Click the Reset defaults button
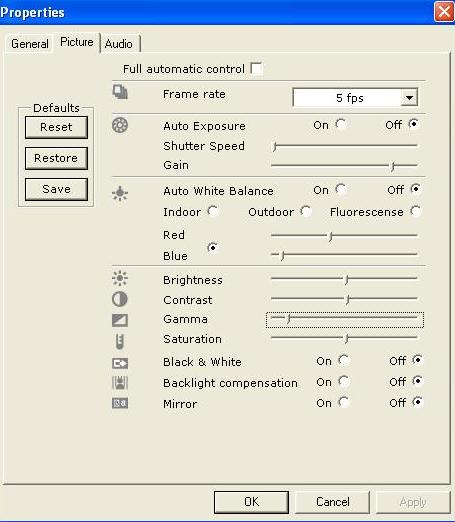 click(56, 127)
